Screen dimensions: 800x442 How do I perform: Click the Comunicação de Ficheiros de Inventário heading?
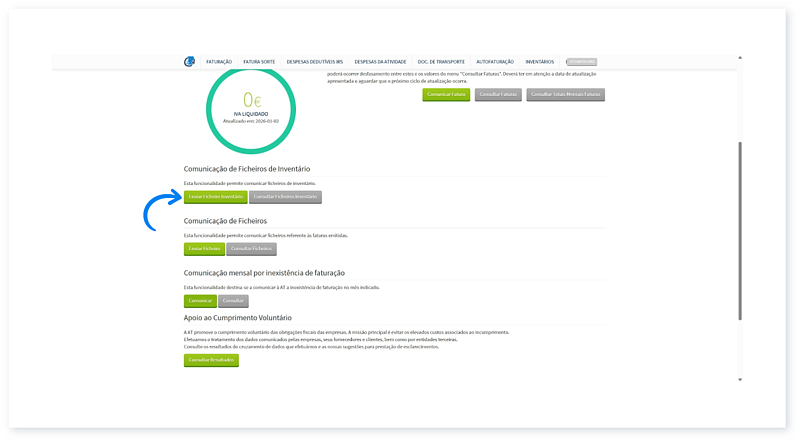[247, 169]
